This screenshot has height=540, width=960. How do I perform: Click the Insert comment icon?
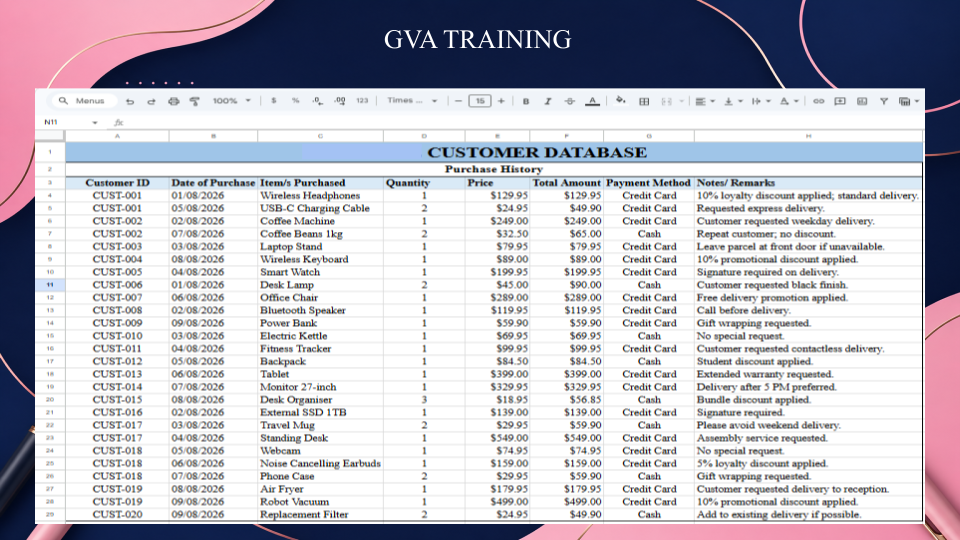pyautogui.click(x=840, y=101)
